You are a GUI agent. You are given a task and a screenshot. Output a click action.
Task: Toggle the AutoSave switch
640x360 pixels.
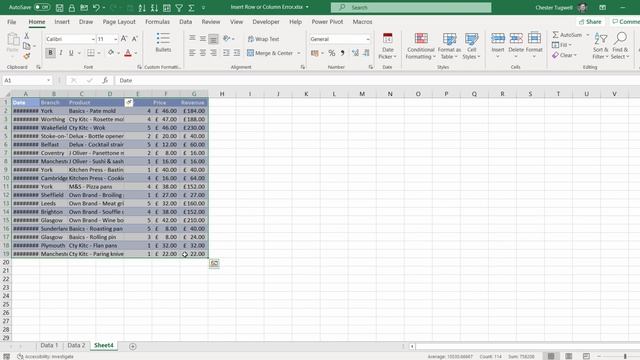[42, 7]
